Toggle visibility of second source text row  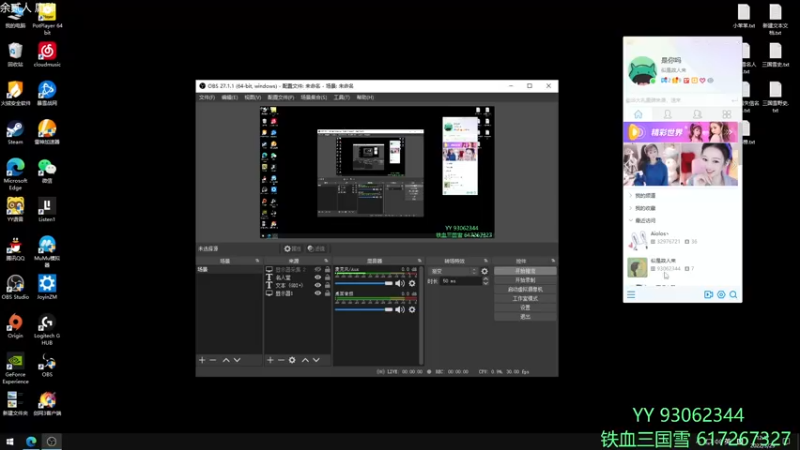[318, 278]
